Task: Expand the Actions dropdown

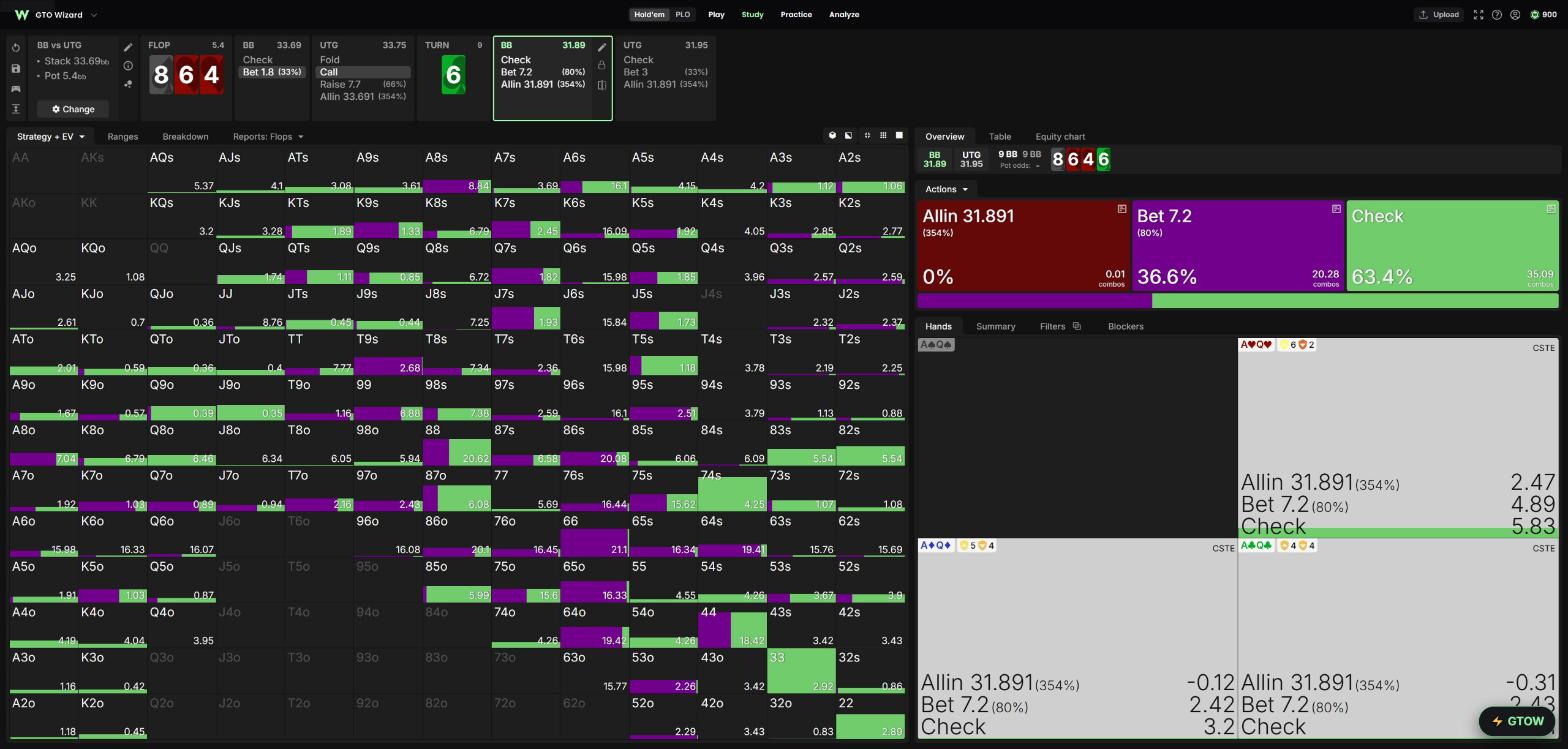Action: click(946, 189)
